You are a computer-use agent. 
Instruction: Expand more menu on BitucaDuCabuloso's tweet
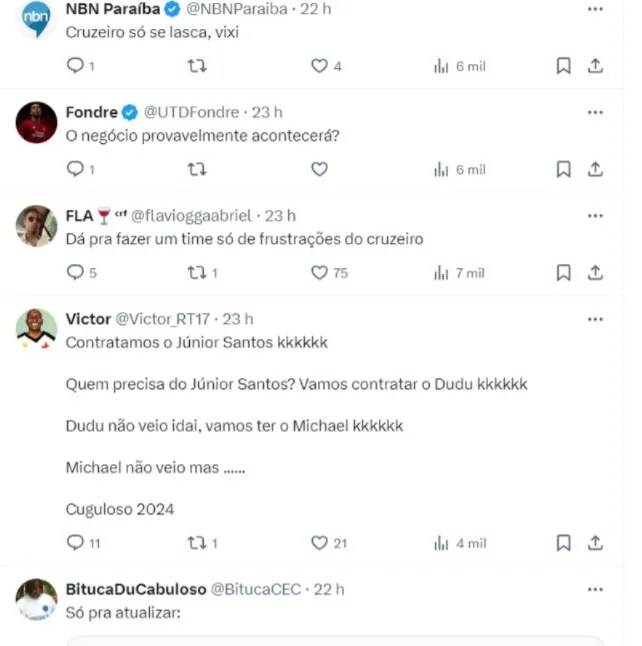click(595, 589)
